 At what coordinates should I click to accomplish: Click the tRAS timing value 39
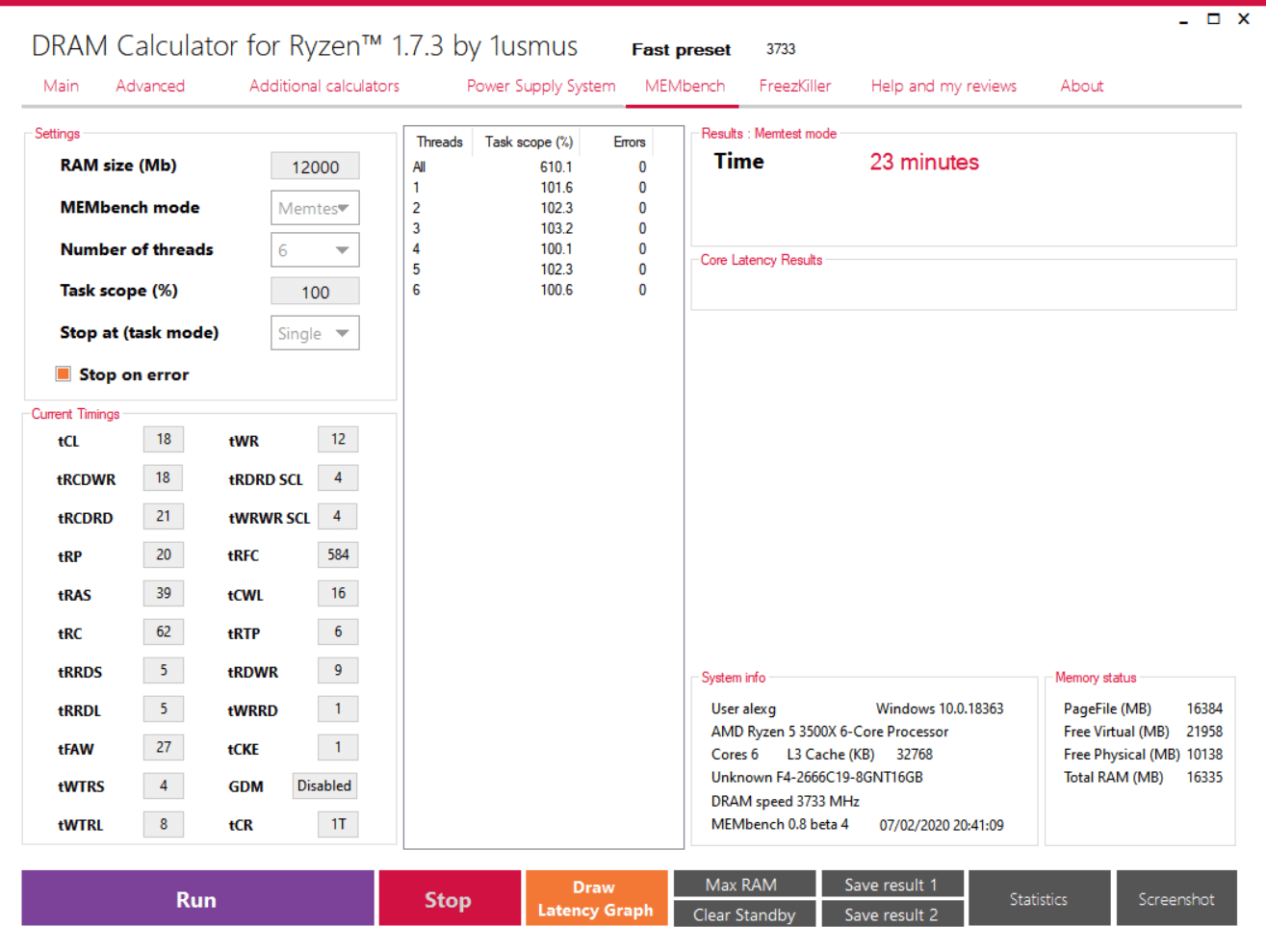tap(164, 593)
